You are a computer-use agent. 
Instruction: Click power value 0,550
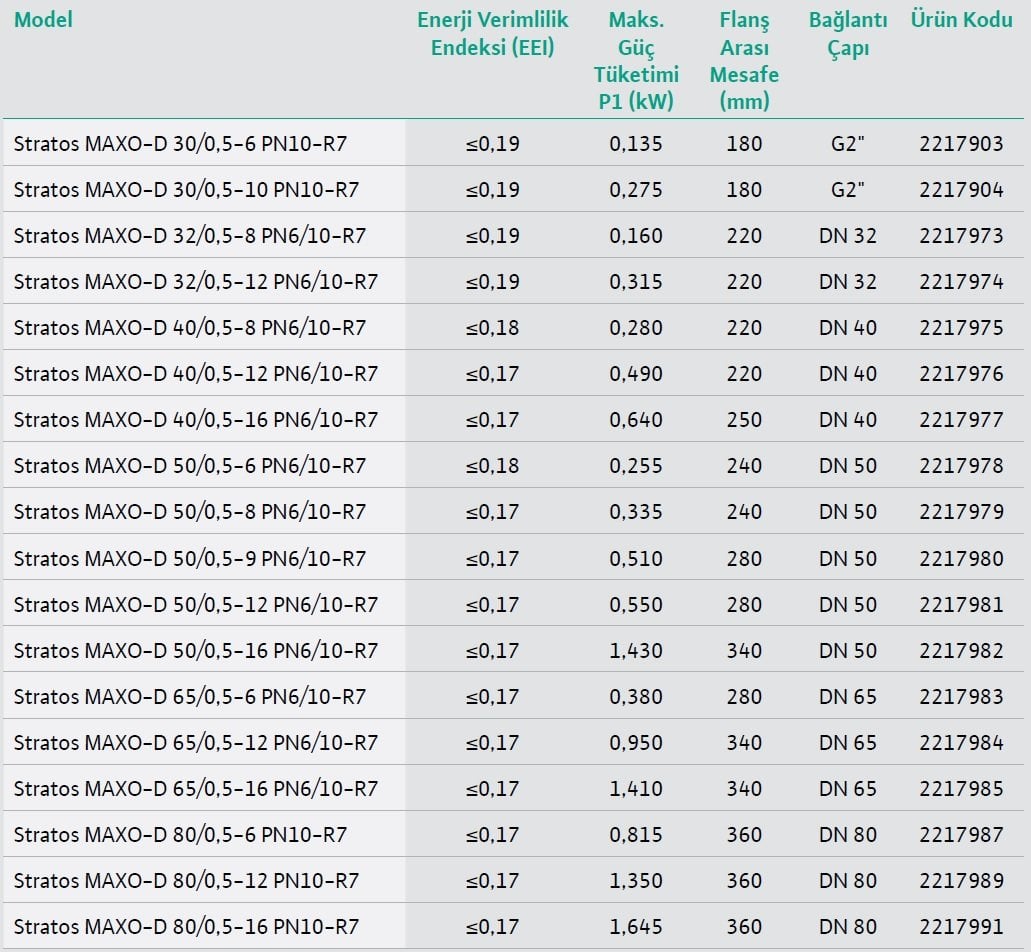(x=636, y=604)
